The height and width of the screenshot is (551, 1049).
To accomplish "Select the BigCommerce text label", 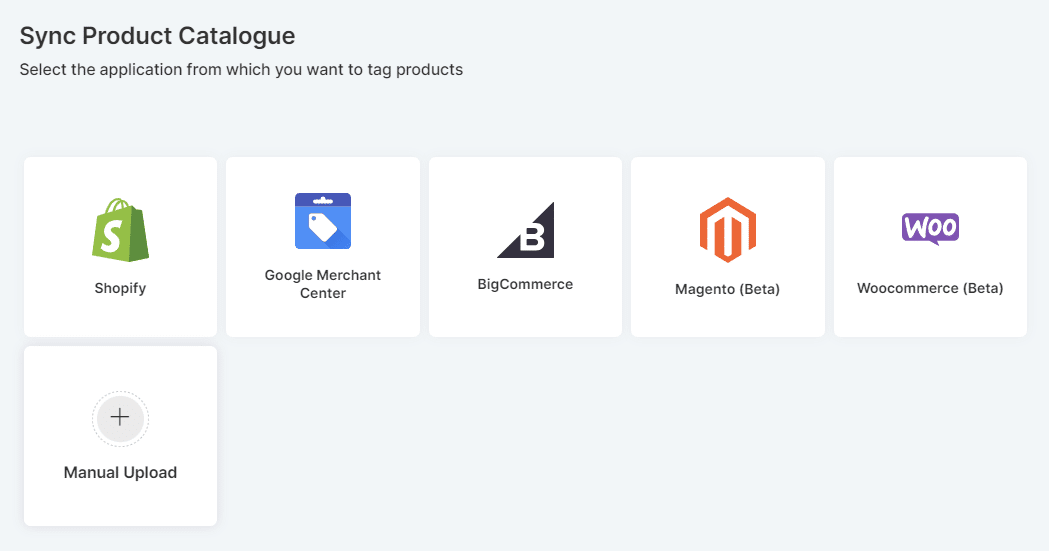I will click(x=525, y=284).
